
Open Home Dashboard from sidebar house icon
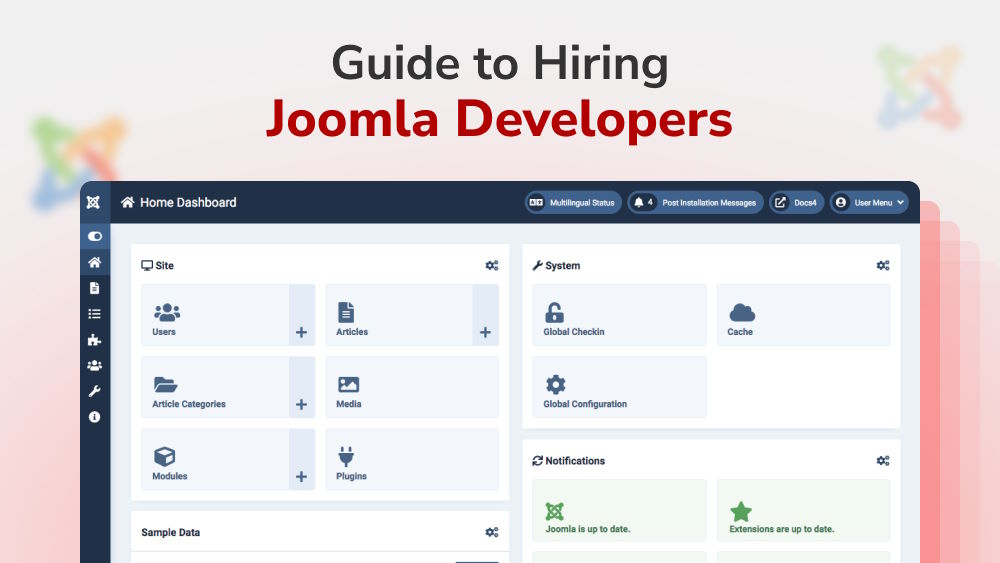(94, 262)
